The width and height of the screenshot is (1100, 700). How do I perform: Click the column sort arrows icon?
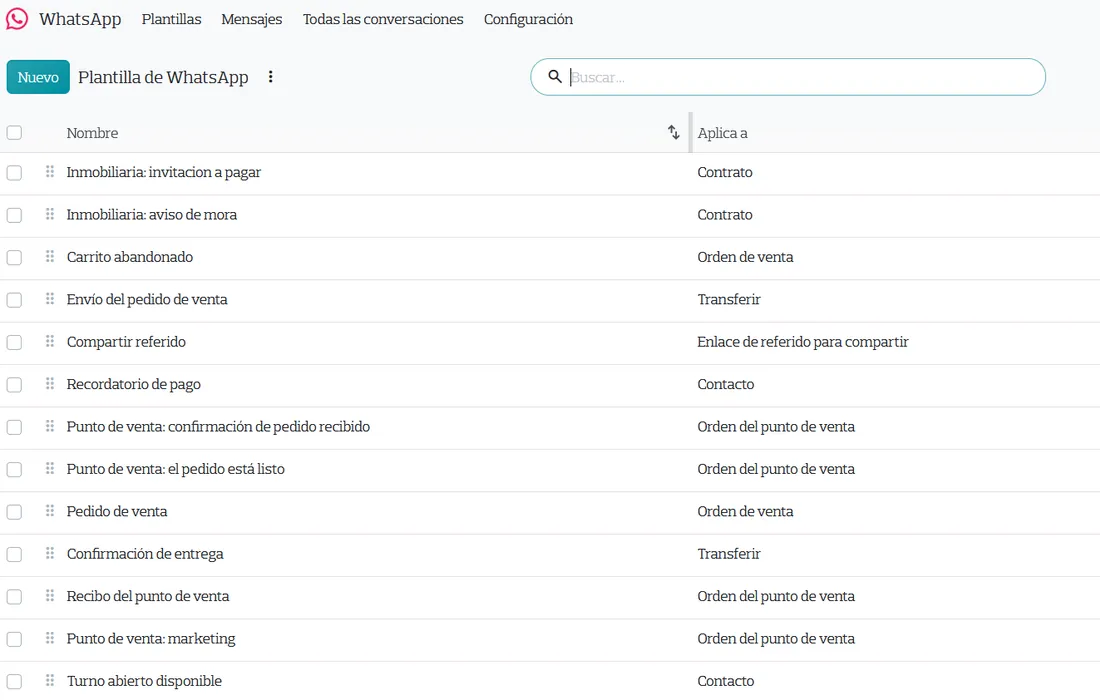[x=673, y=132]
